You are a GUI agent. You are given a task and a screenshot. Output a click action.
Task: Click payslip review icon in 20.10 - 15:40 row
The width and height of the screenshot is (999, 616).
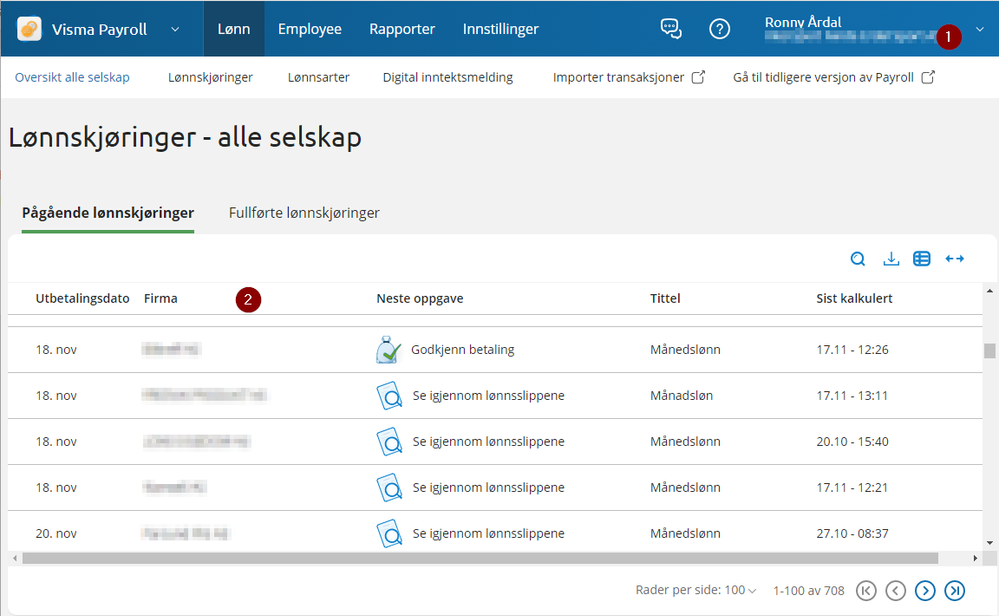[x=389, y=441]
